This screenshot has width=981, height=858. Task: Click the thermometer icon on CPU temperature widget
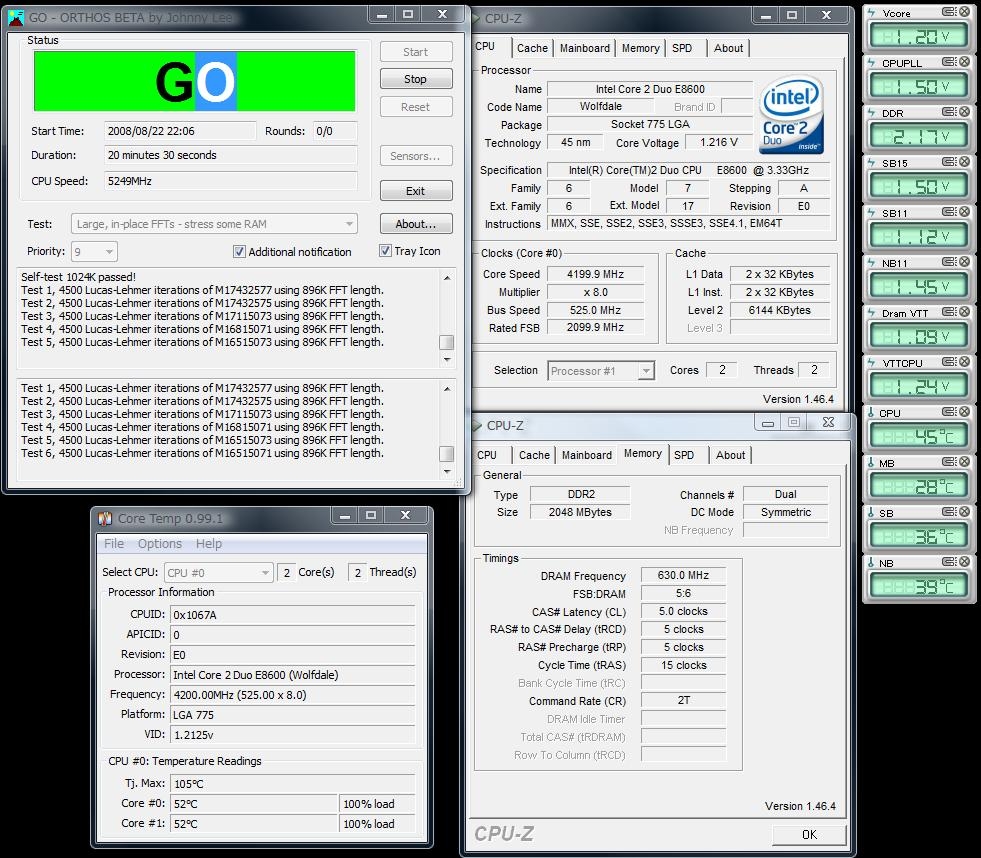pos(873,413)
